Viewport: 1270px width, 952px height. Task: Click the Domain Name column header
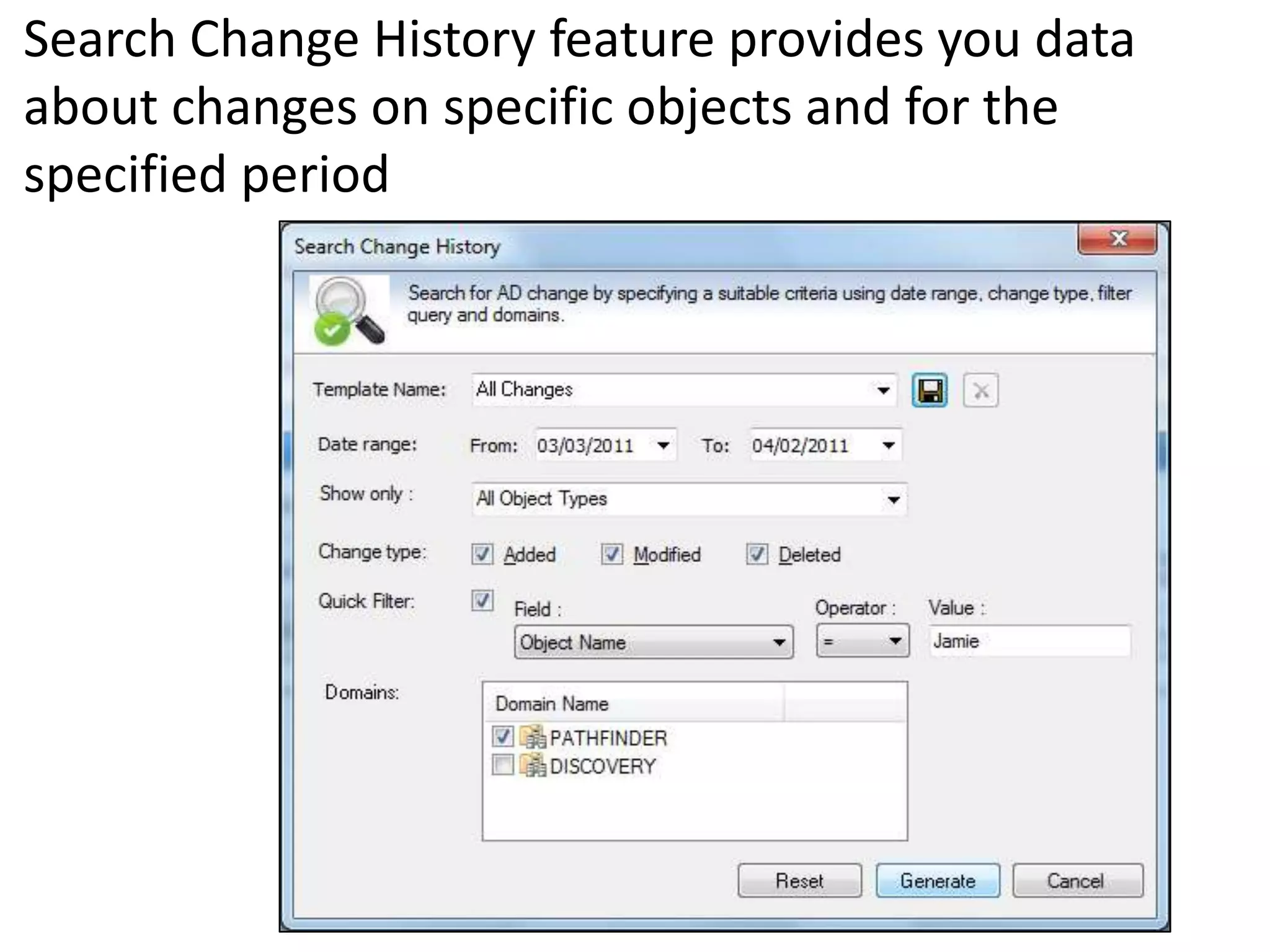point(633,703)
